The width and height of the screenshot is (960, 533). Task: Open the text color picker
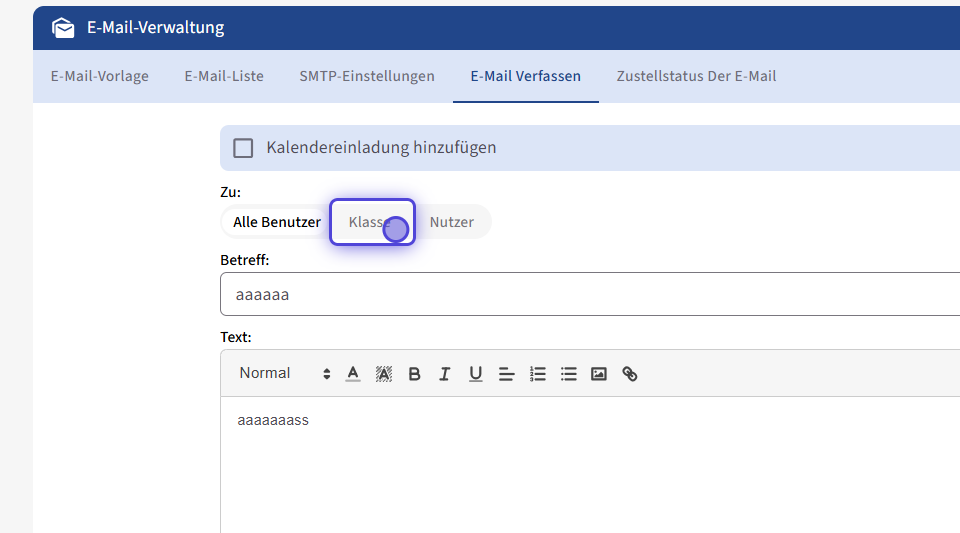(353, 374)
